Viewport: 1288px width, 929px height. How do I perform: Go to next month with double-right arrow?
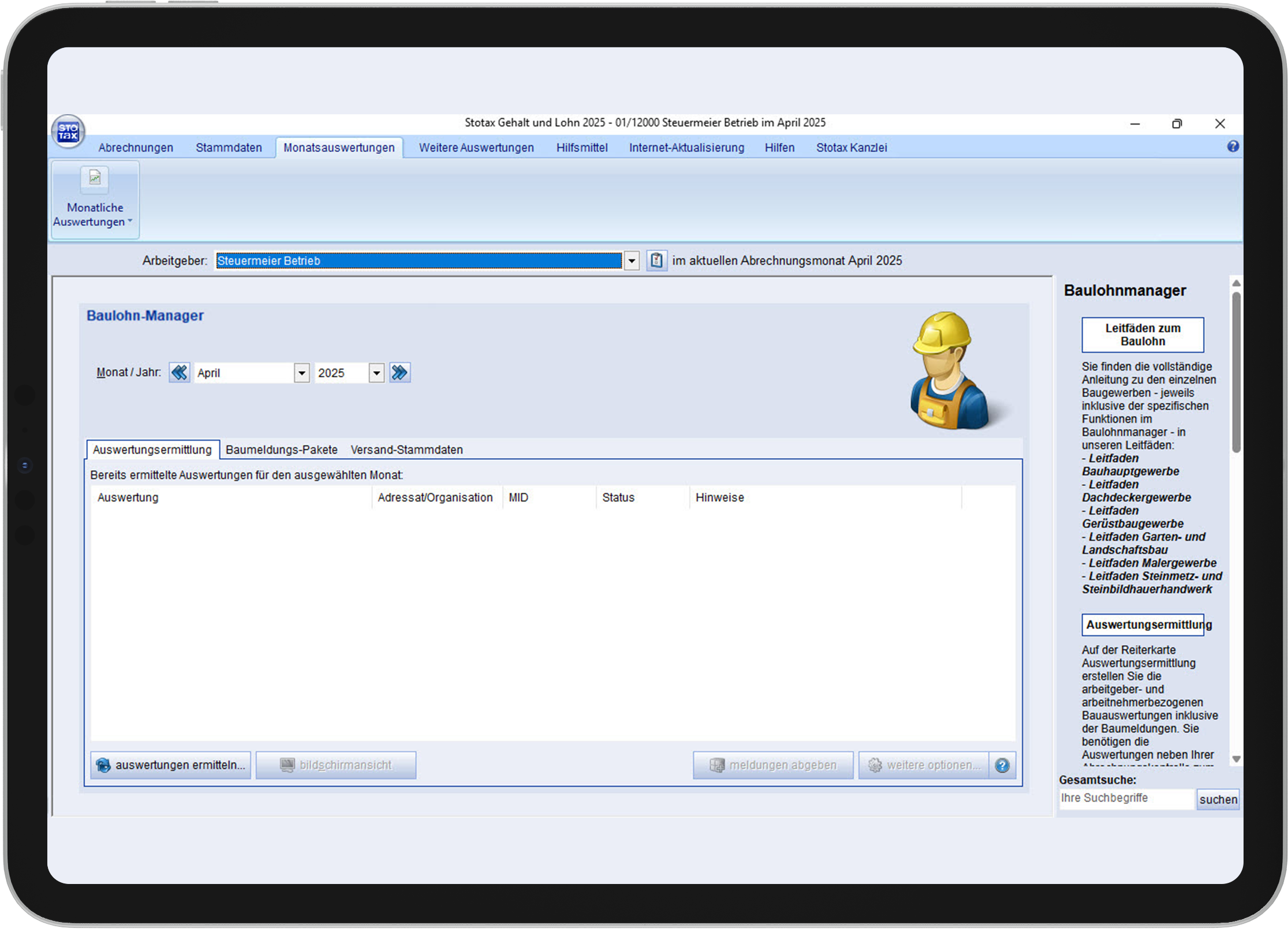click(400, 373)
